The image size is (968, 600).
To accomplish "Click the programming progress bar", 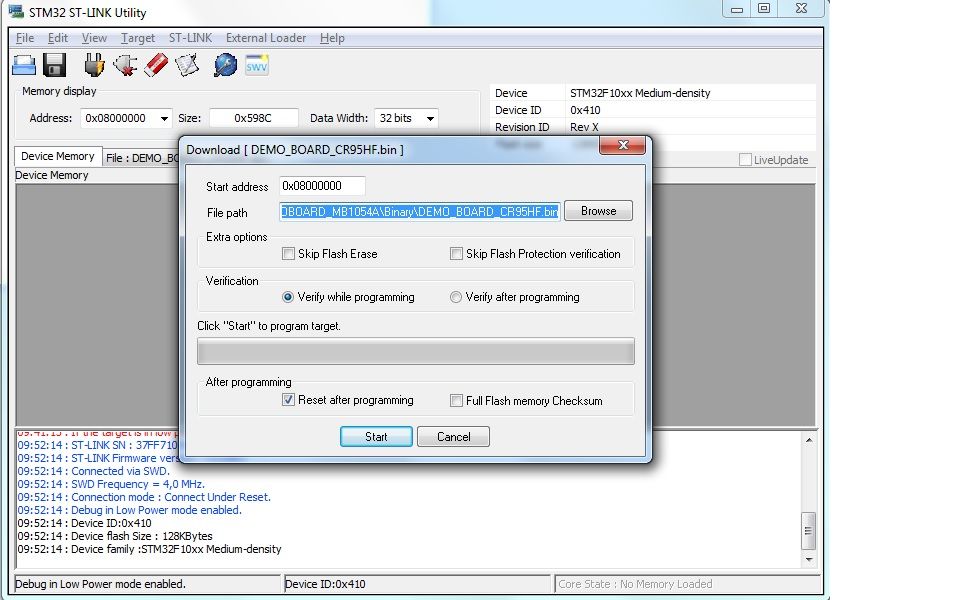I will coord(415,351).
